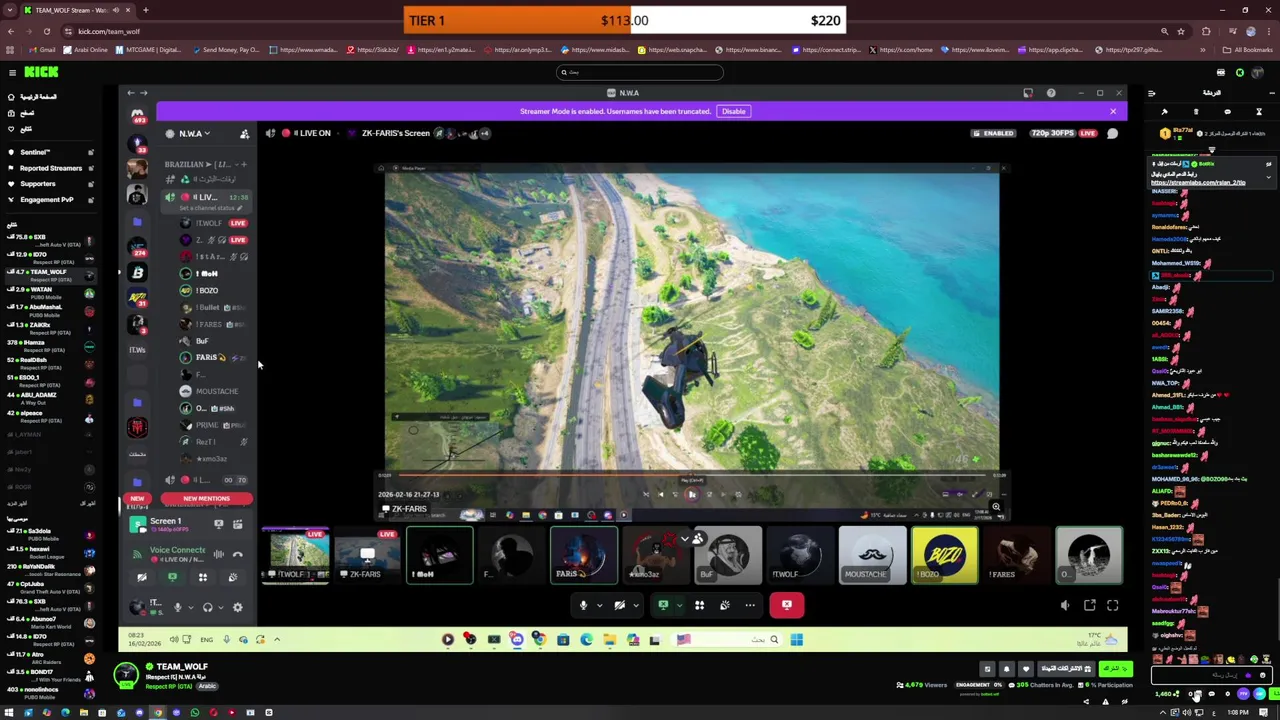This screenshot has height=720, width=1280.
Task: Pop out the Discord stream window
Action: click(x=1090, y=605)
